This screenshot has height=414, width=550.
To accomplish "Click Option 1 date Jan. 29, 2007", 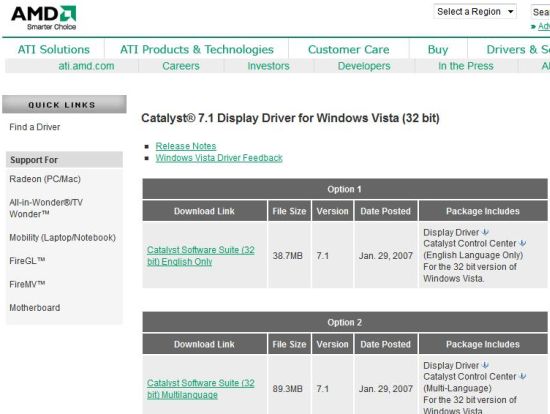I will (x=385, y=256).
